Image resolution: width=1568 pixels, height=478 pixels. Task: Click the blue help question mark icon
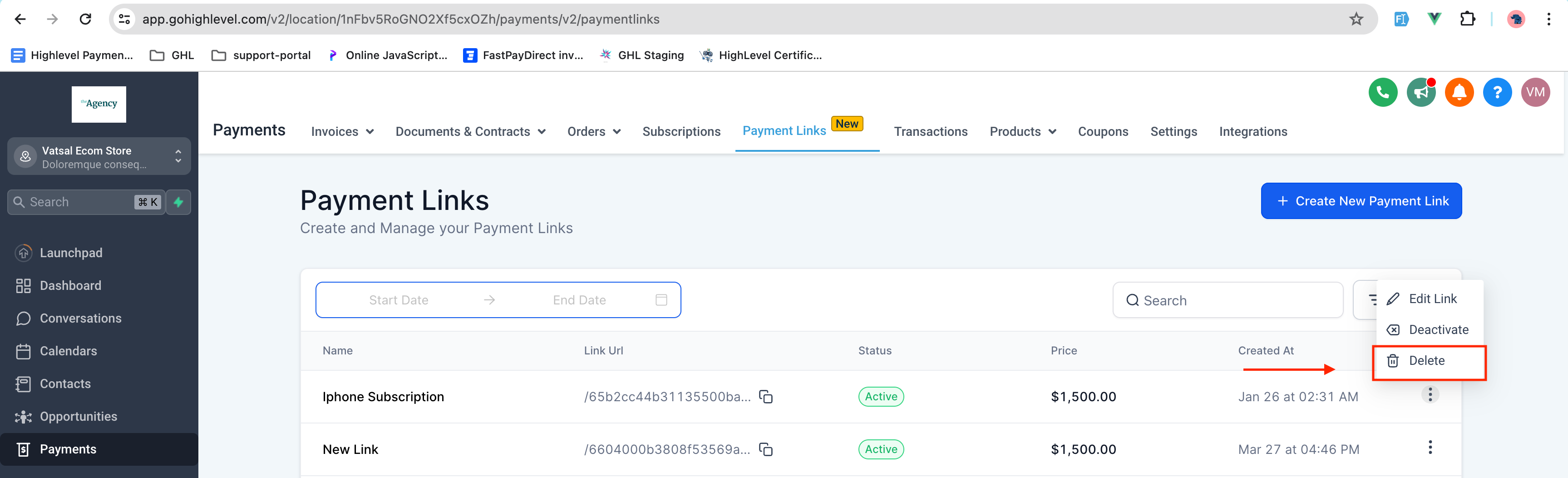pyautogui.click(x=1497, y=93)
